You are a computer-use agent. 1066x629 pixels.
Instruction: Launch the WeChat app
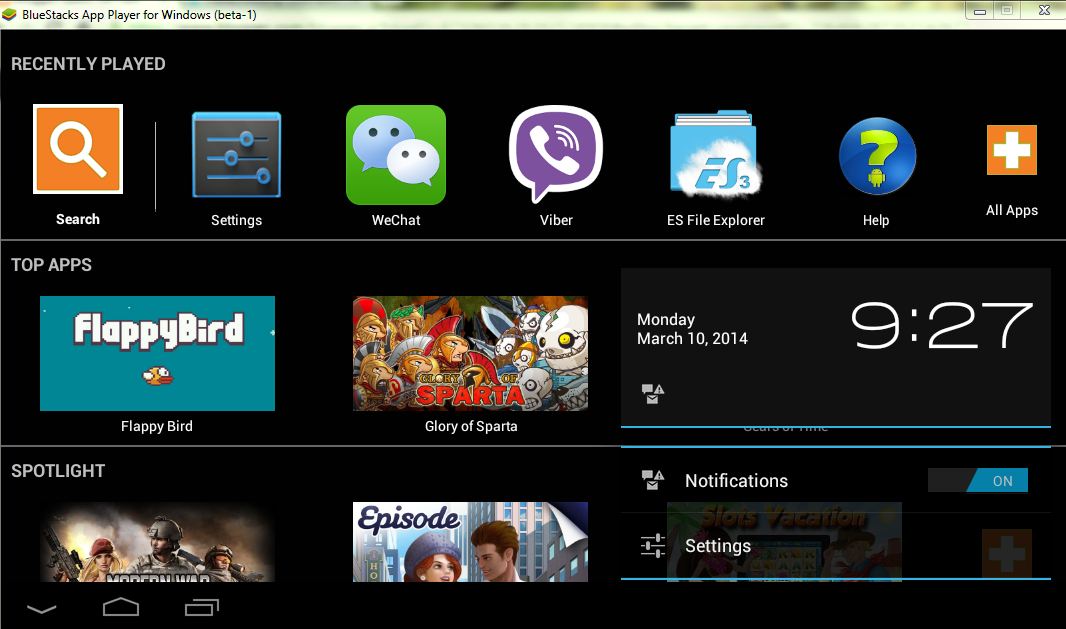point(396,155)
